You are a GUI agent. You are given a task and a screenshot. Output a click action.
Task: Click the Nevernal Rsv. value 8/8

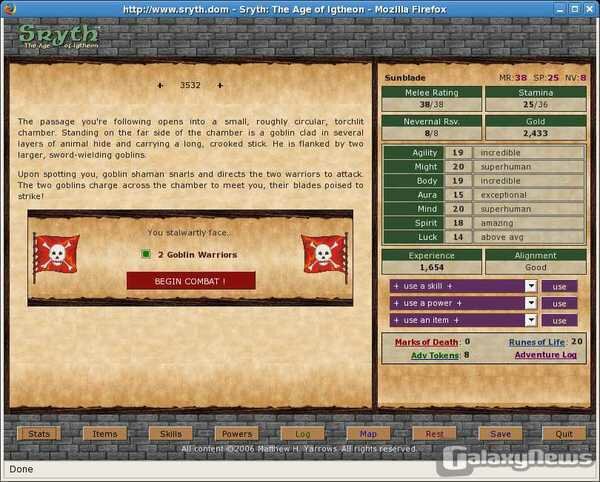tap(431, 133)
